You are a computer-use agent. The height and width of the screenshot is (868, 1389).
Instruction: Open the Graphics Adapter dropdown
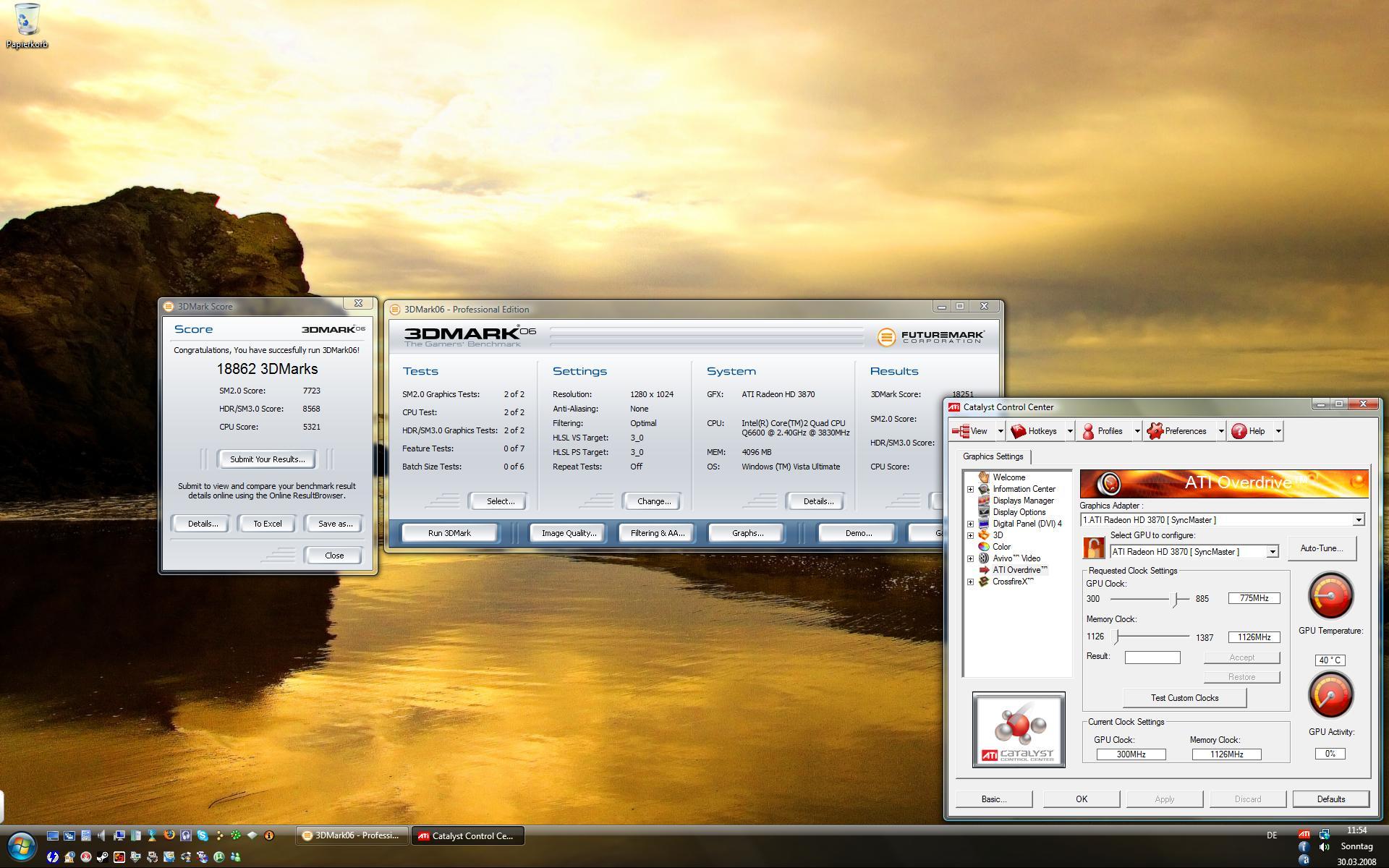(1358, 520)
